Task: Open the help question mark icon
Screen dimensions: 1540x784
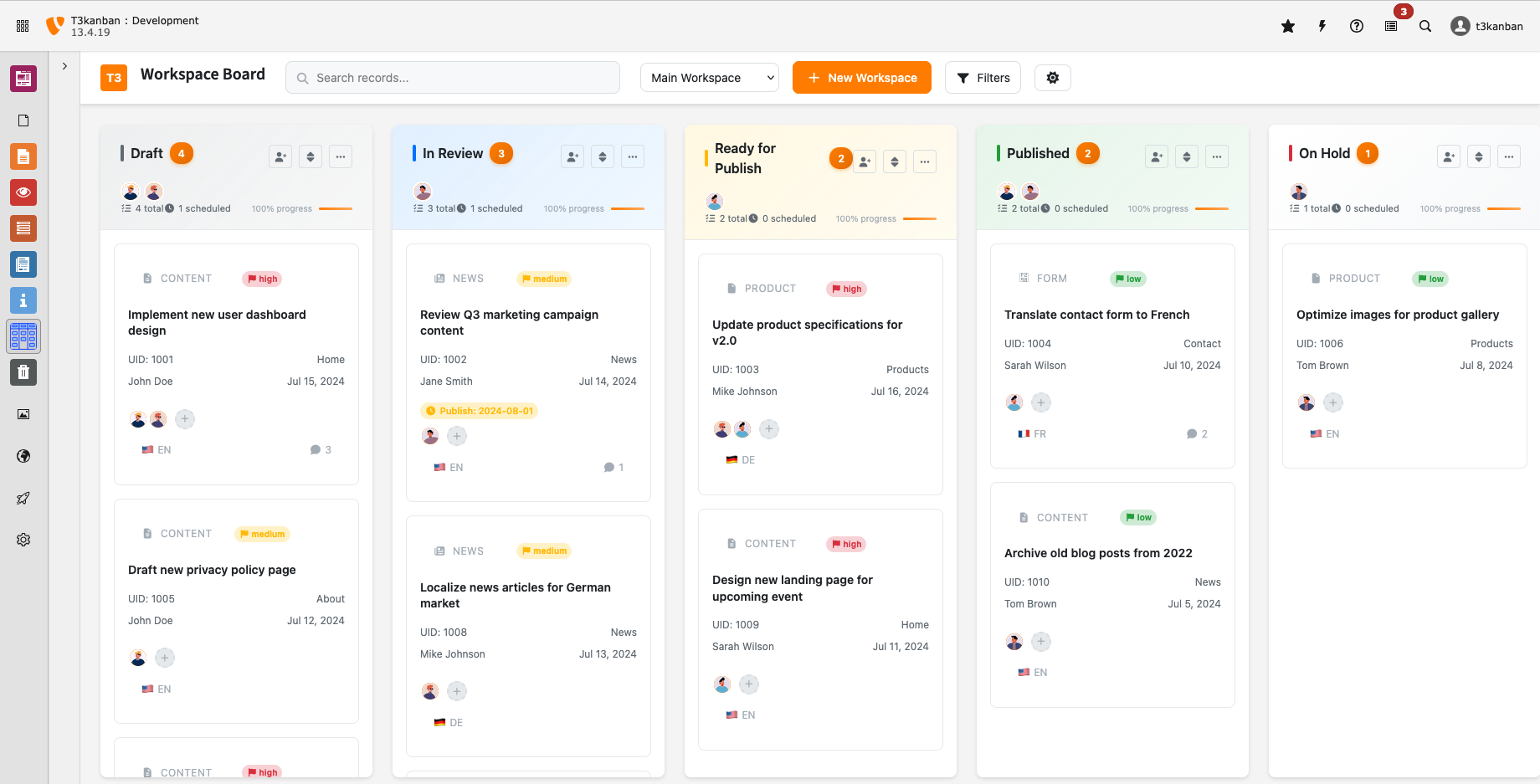Action: pyautogui.click(x=1356, y=26)
